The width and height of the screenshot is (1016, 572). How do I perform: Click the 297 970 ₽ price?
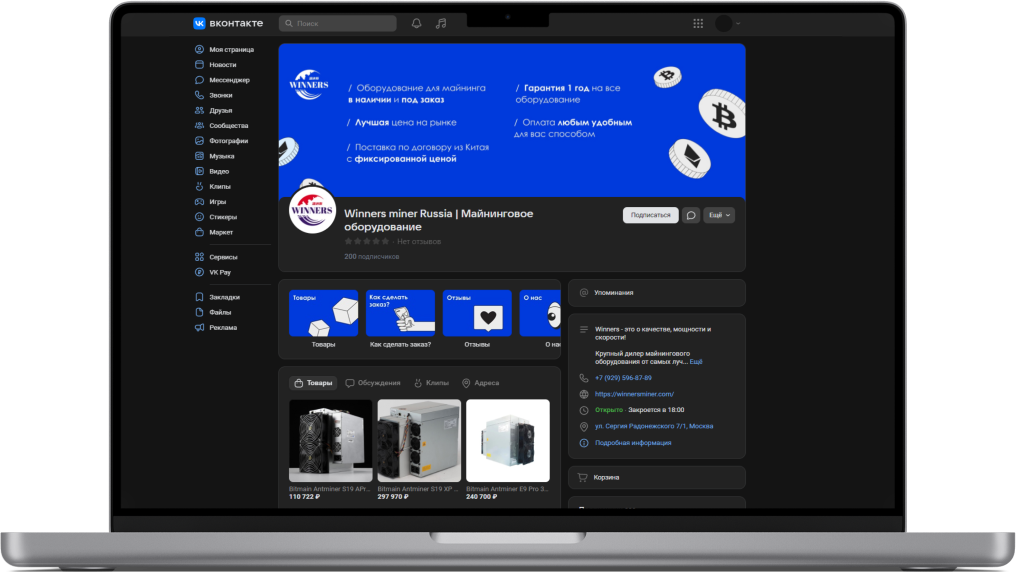coord(393,497)
